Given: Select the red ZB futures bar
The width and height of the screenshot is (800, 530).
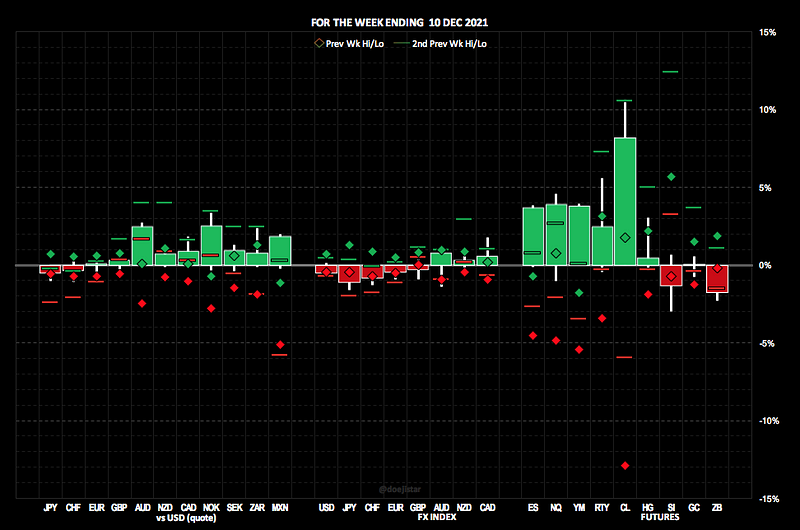Looking at the screenshot, I should pyautogui.click(x=717, y=278).
